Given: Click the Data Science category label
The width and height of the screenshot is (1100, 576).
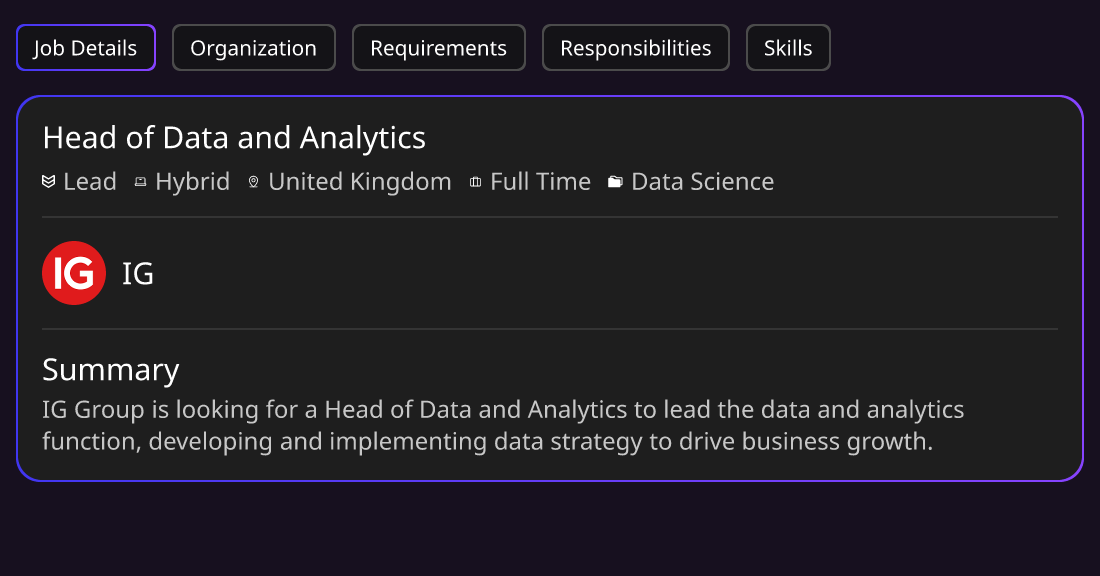Looking at the screenshot, I should pyautogui.click(x=703, y=182).
